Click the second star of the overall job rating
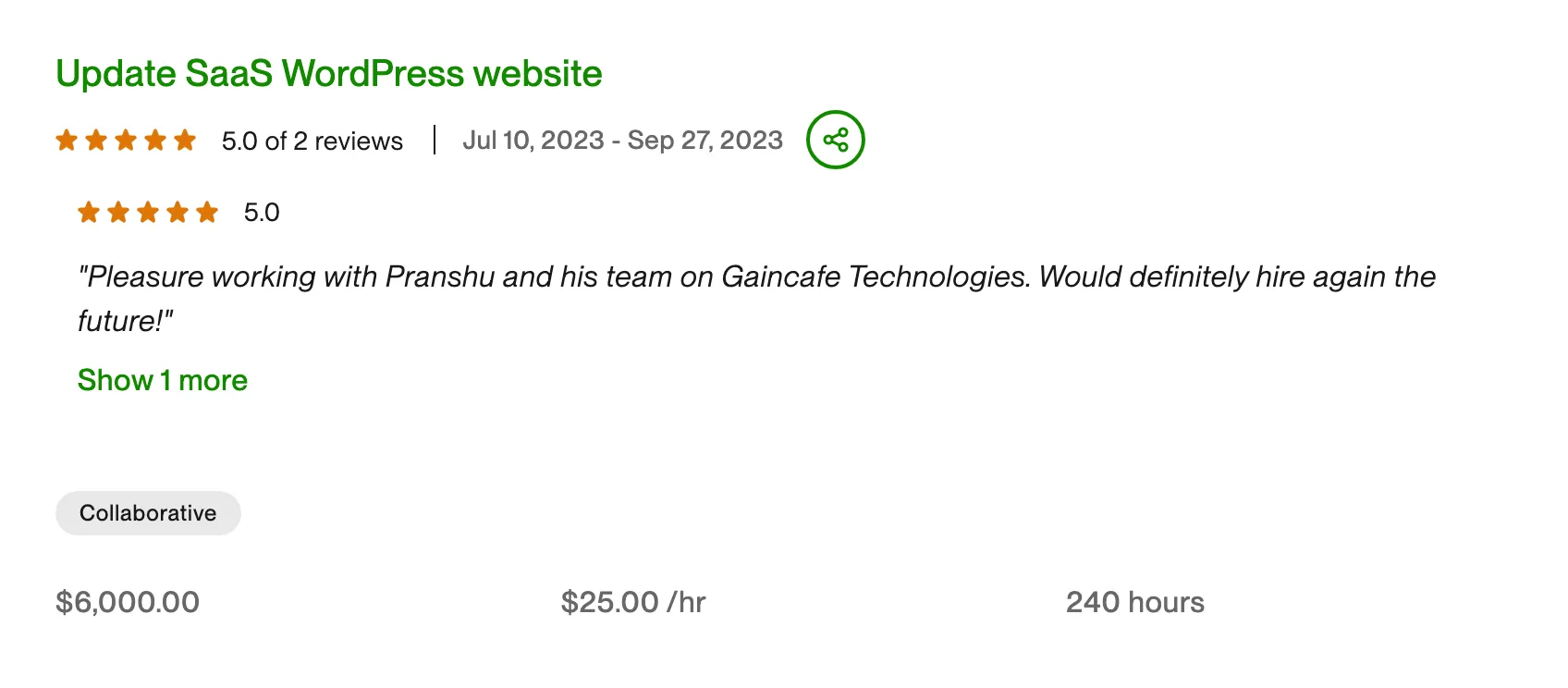This screenshot has width=1568, height=688. tap(96, 141)
